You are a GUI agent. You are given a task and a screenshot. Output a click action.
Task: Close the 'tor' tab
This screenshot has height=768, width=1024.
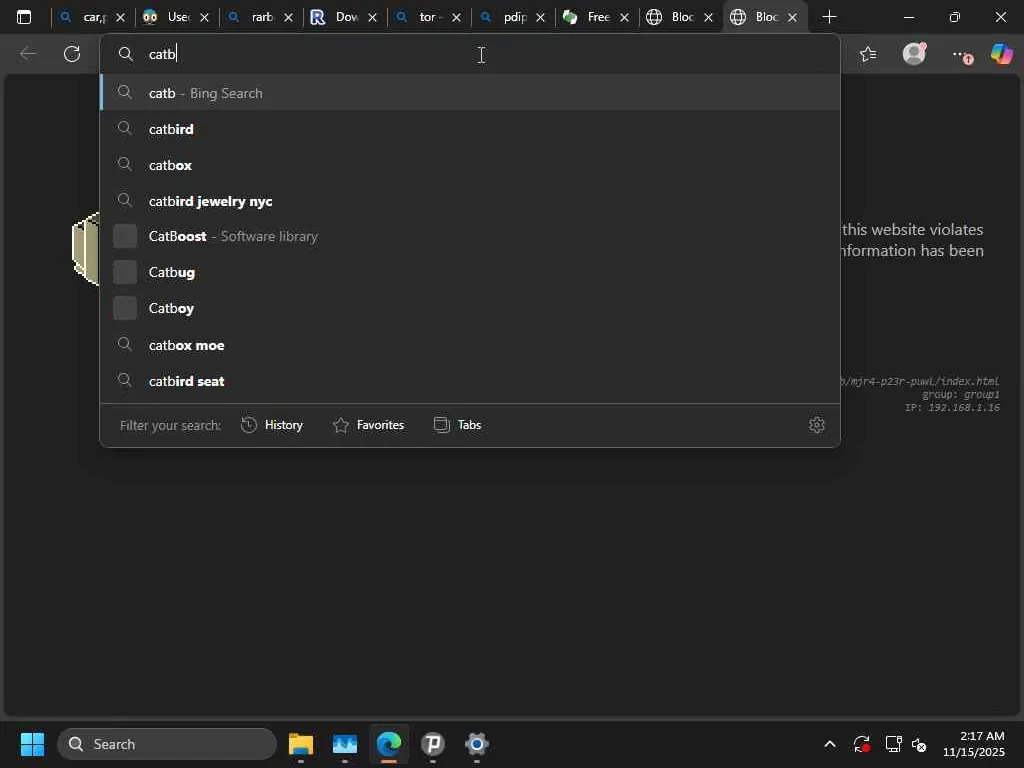[456, 18]
